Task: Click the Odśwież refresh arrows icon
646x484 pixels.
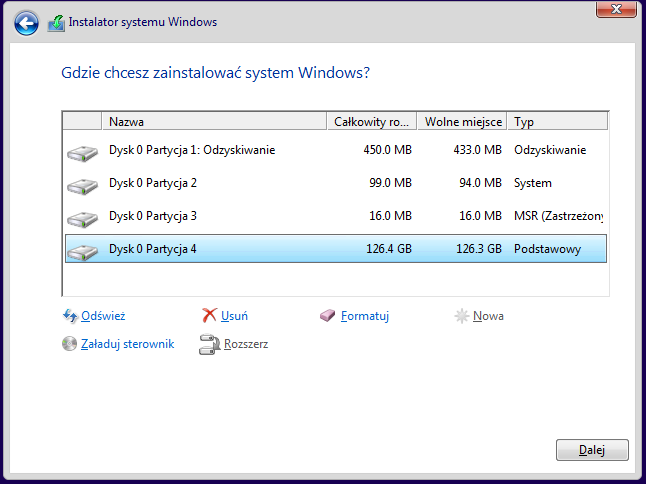Action: pyautogui.click(x=70, y=316)
